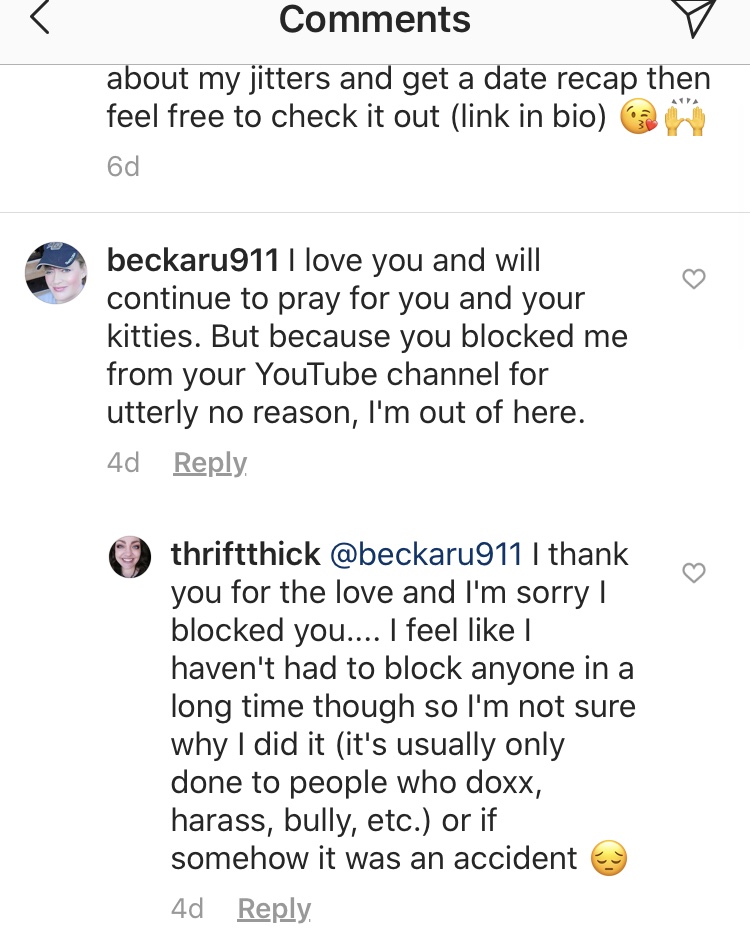
Task: Follow the @beckaru911 mention link
Action: pyautogui.click(x=426, y=554)
